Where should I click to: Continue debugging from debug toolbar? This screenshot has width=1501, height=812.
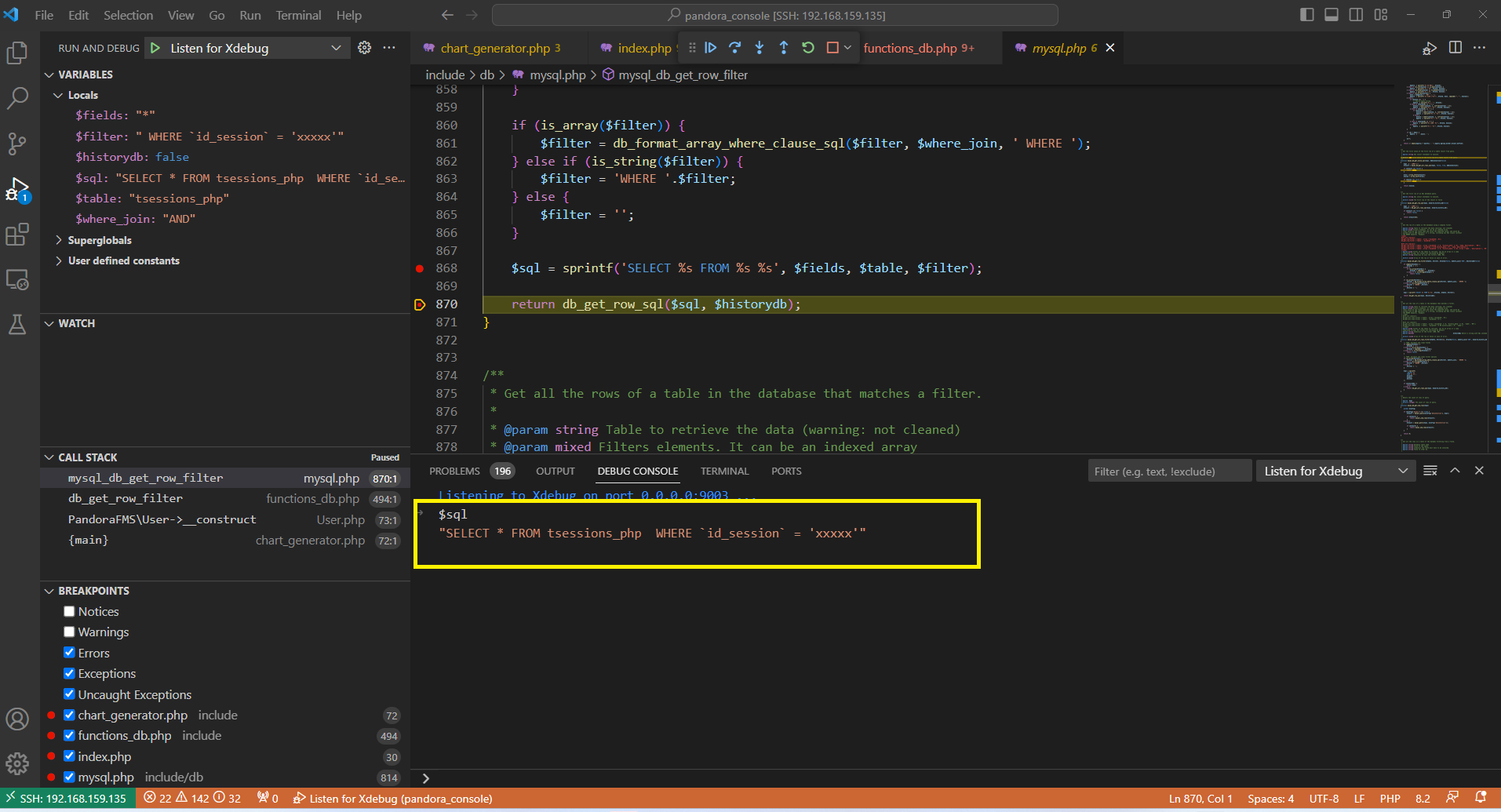710,48
